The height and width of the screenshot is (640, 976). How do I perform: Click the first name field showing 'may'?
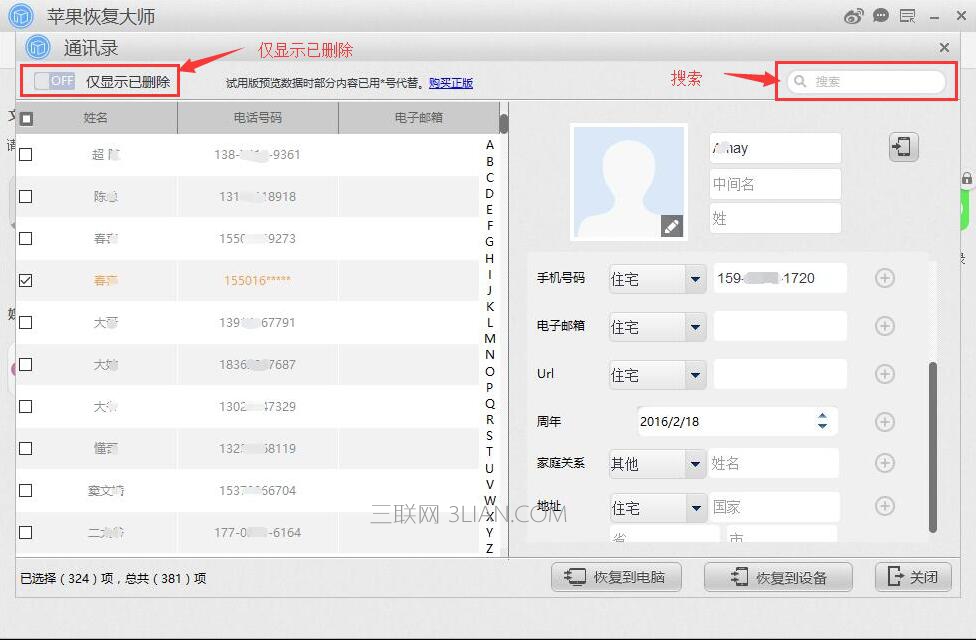(776, 148)
